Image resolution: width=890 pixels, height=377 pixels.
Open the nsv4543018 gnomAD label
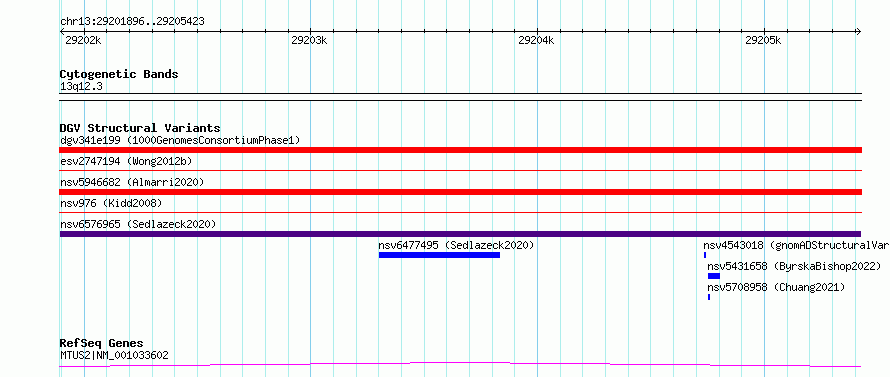tap(796, 245)
